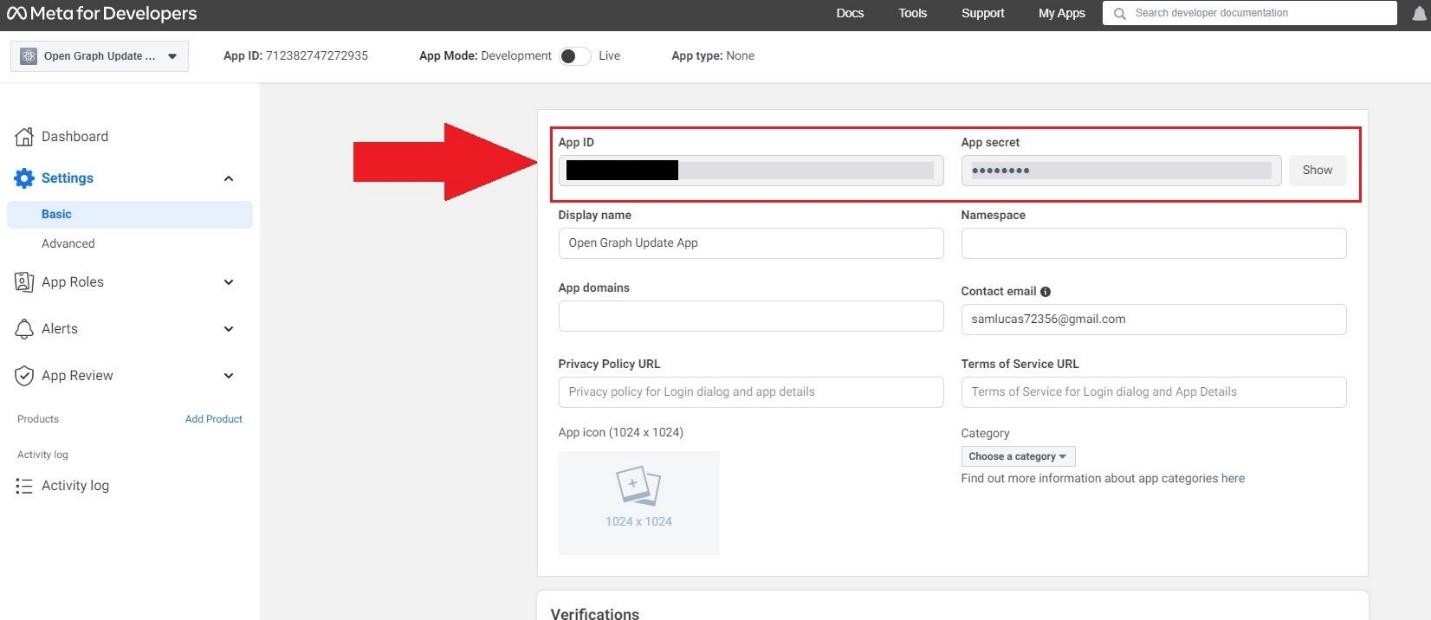Click the Products label in sidebar
This screenshot has height=620, width=1431.
tap(38, 419)
